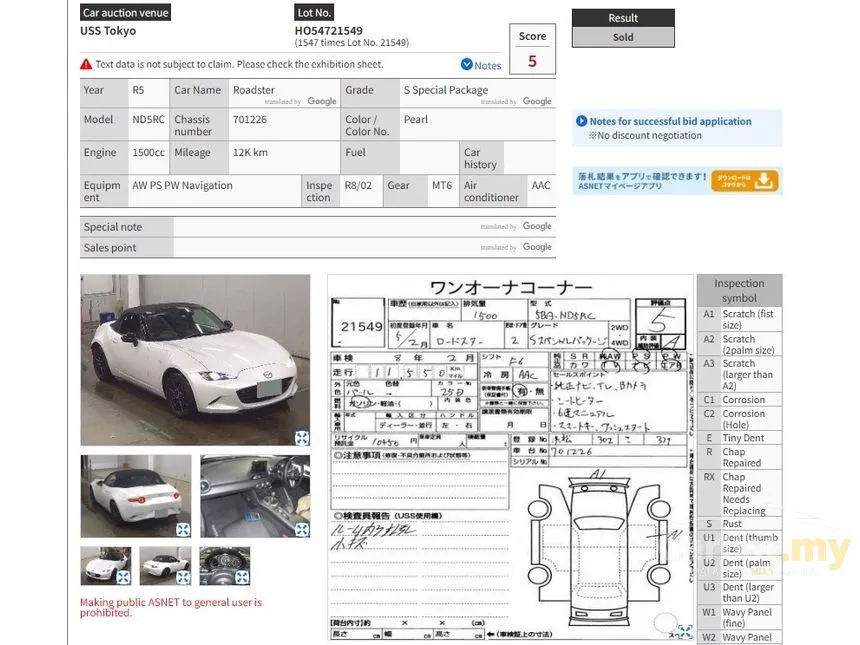Click expand icon on main car photo
Viewport: 860px width, 645px height.
(x=302, y=438)
